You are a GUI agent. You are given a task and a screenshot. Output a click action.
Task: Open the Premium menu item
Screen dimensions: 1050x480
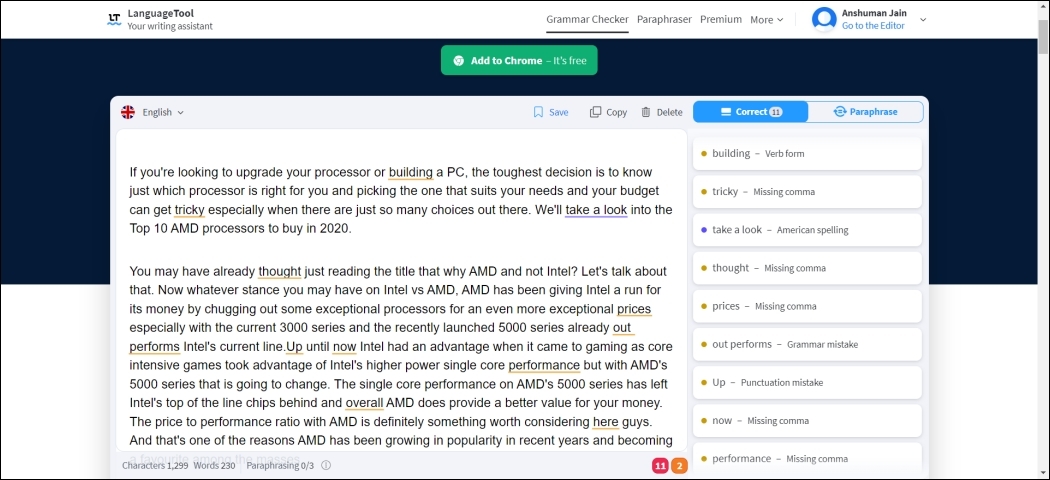(x=720, y=19)
